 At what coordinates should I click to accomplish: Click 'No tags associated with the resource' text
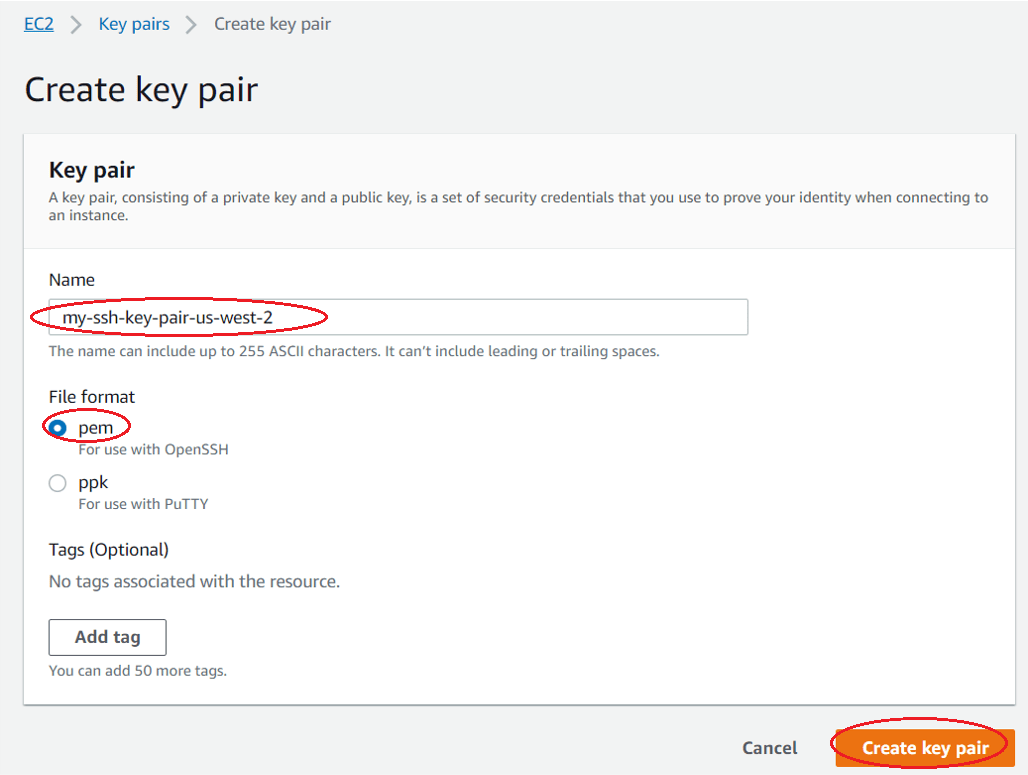194,581
